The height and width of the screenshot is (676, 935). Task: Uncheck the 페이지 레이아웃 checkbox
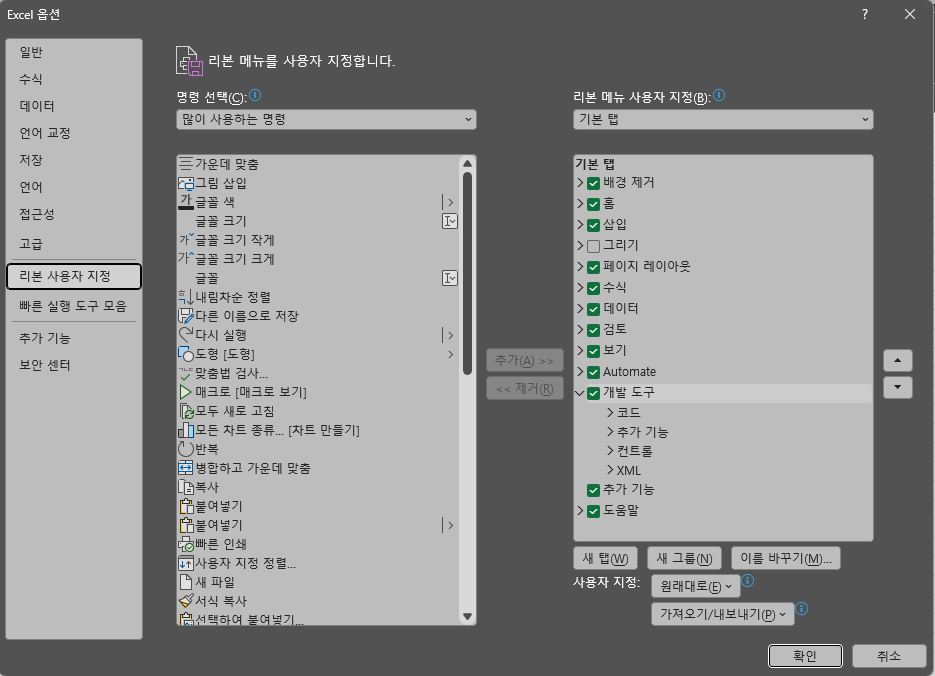pos(593,266)
